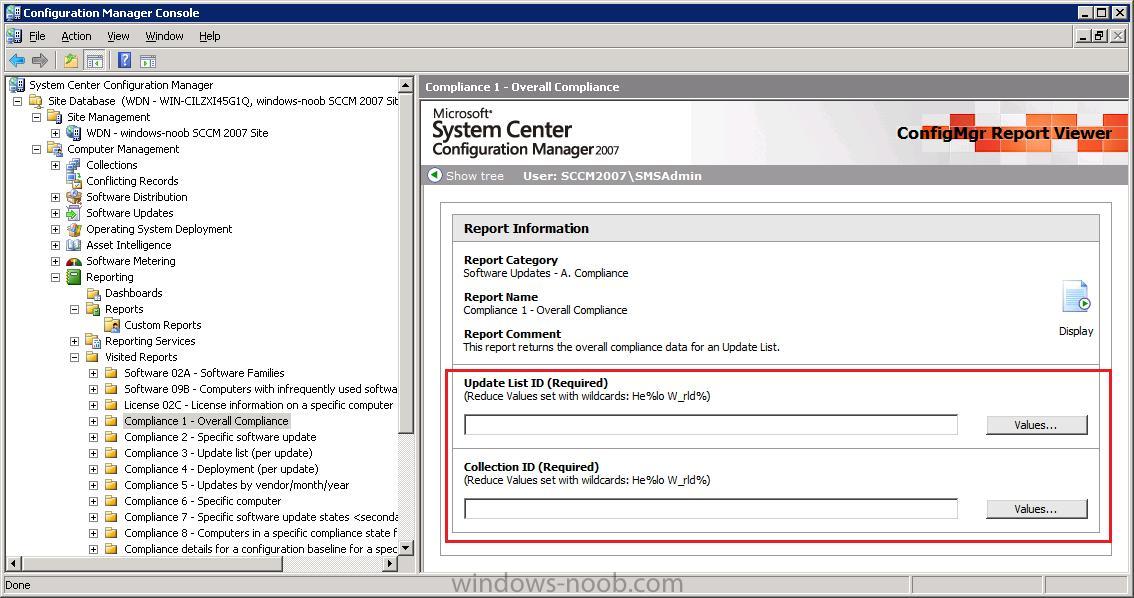Click the WDN site server icon
This screenshot has height=598, width=1134.
[x=73, y=132]
